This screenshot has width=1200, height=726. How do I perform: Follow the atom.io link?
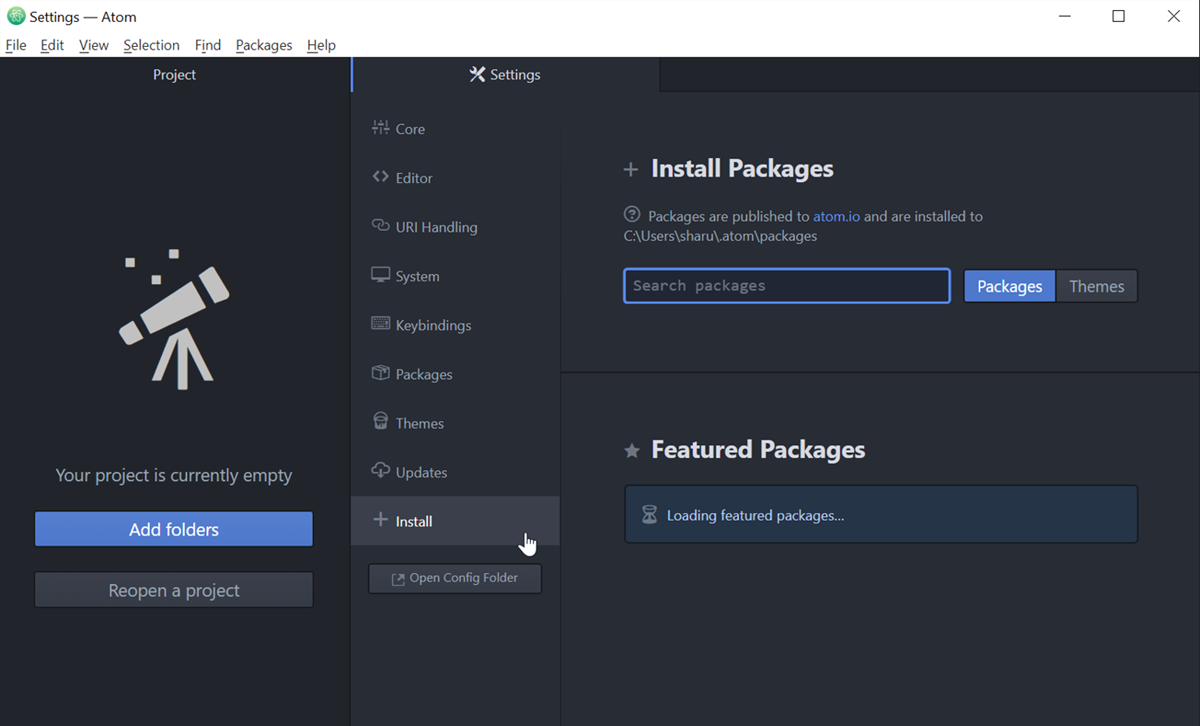836,216
